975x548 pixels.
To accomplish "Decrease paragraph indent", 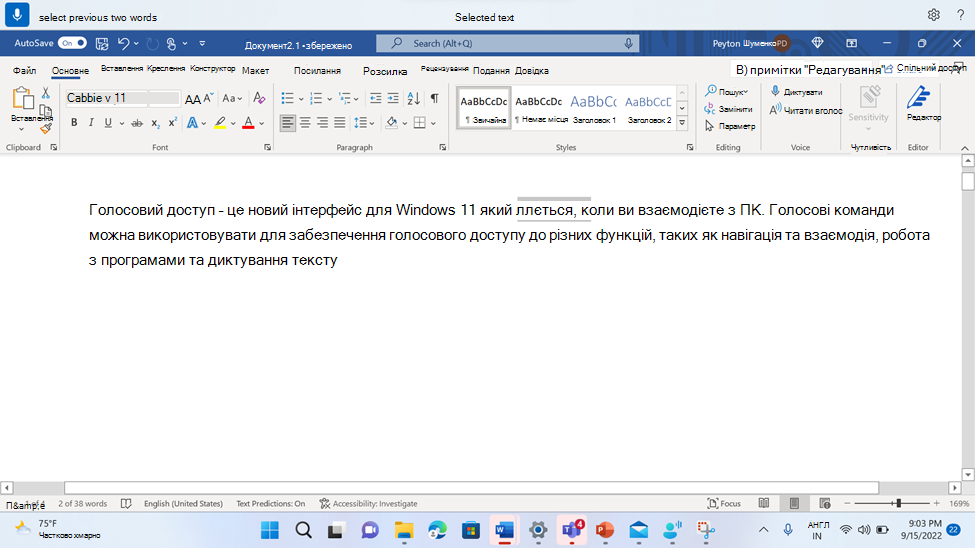I will (x=376, y=98).
